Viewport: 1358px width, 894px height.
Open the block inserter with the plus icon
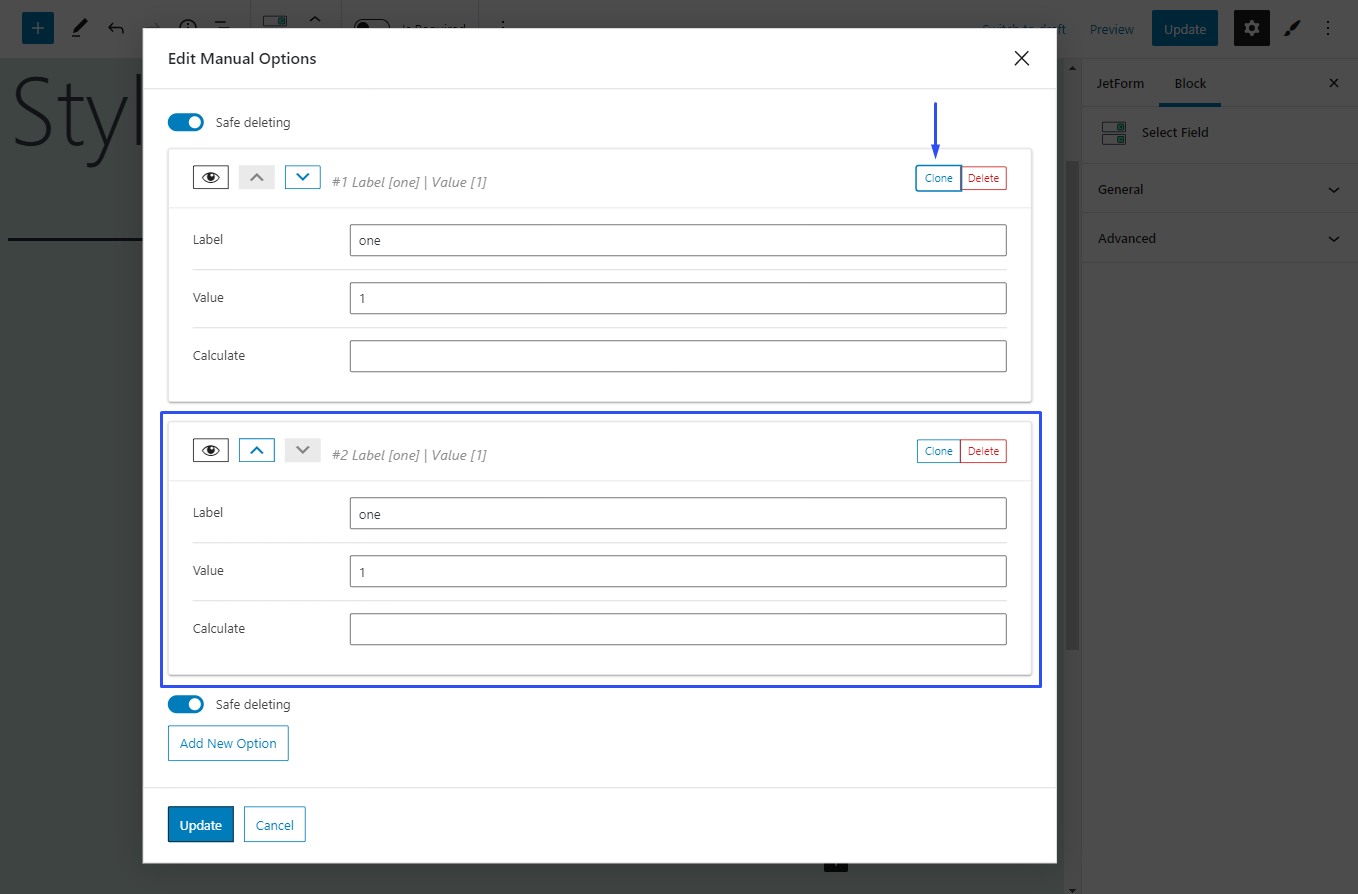[x=37, y=28]
